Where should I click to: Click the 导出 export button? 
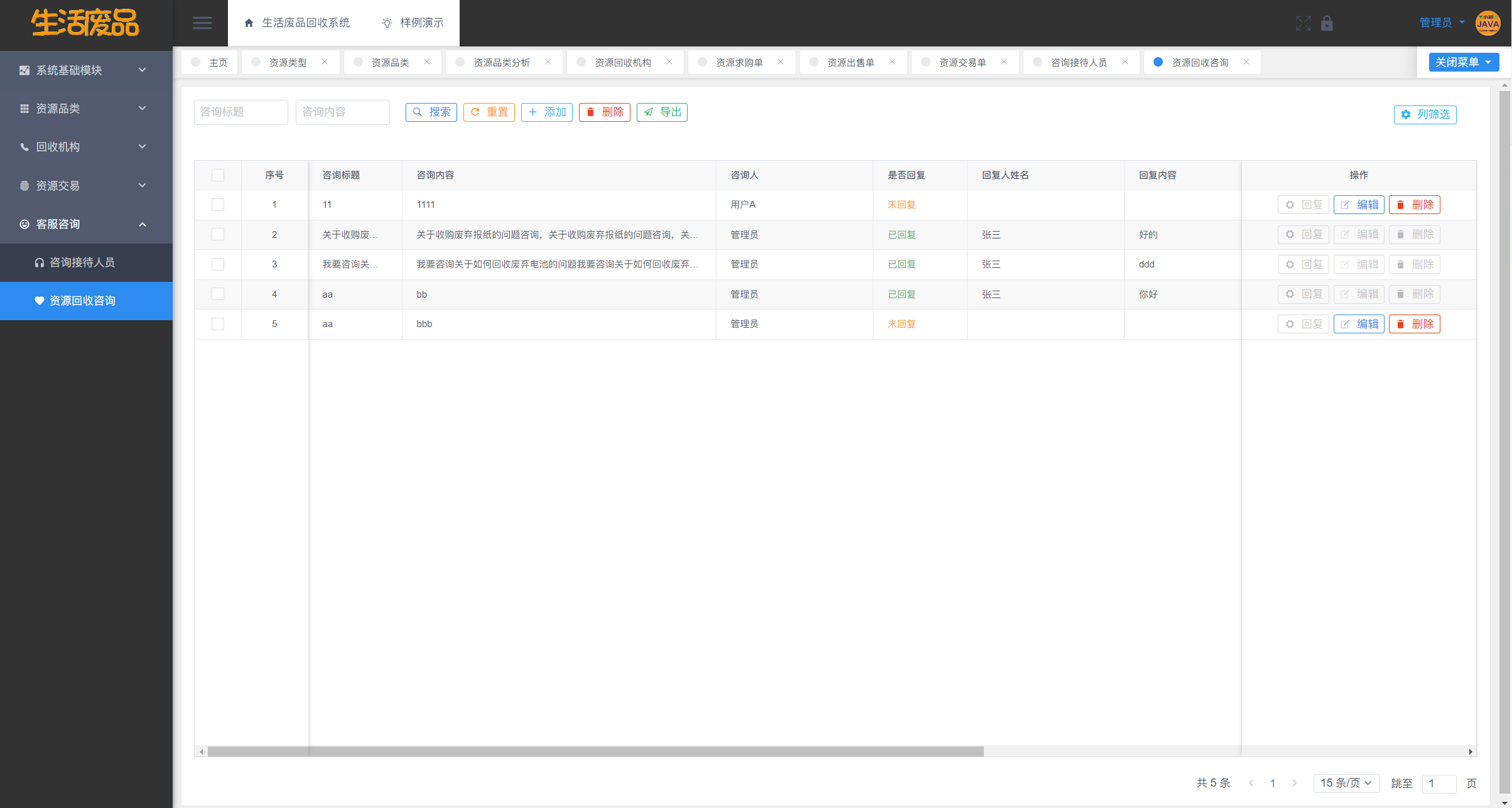point(662,112)
